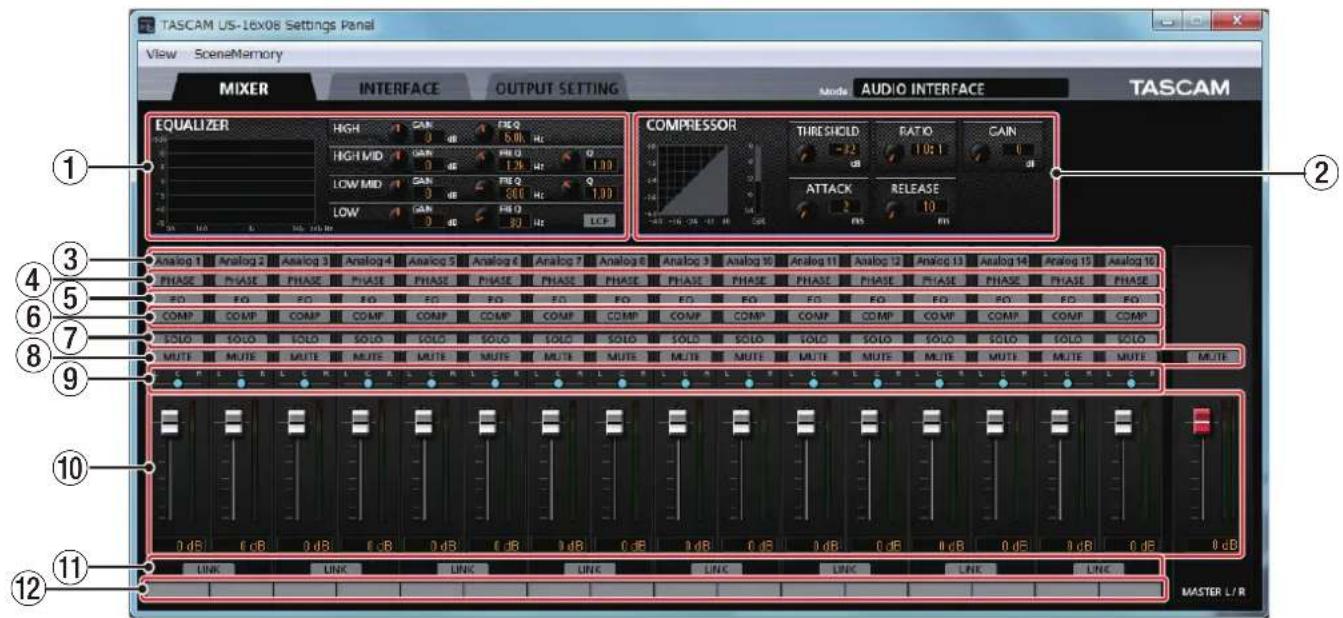Click the pan slider for Analog 7
Viewport: 1343px width, 618px height.
pos(557,381)
